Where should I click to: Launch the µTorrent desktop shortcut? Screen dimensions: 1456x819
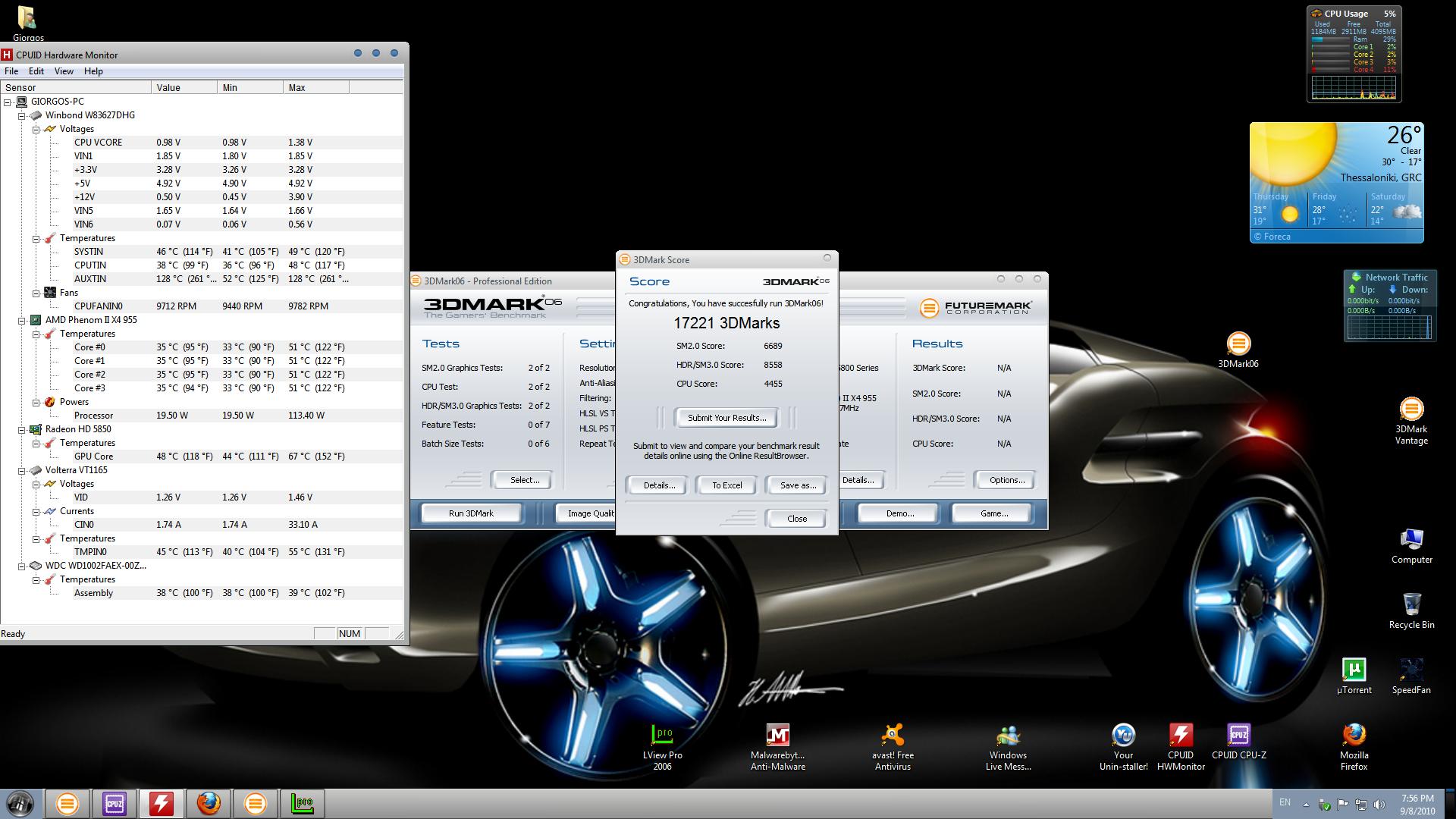[1354, 676]
